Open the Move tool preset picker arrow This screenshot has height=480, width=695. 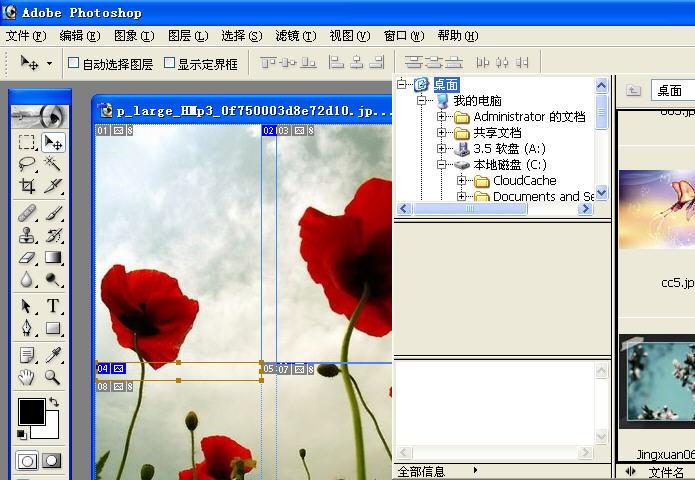click(x=50, y=63)
